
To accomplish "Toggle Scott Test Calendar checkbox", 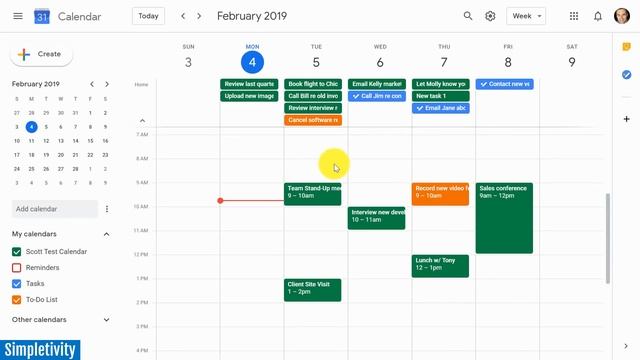I will (x=17, y=252).
